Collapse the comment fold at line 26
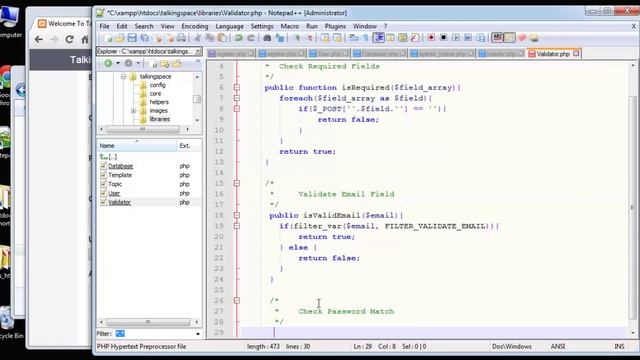 coord(237,300)
